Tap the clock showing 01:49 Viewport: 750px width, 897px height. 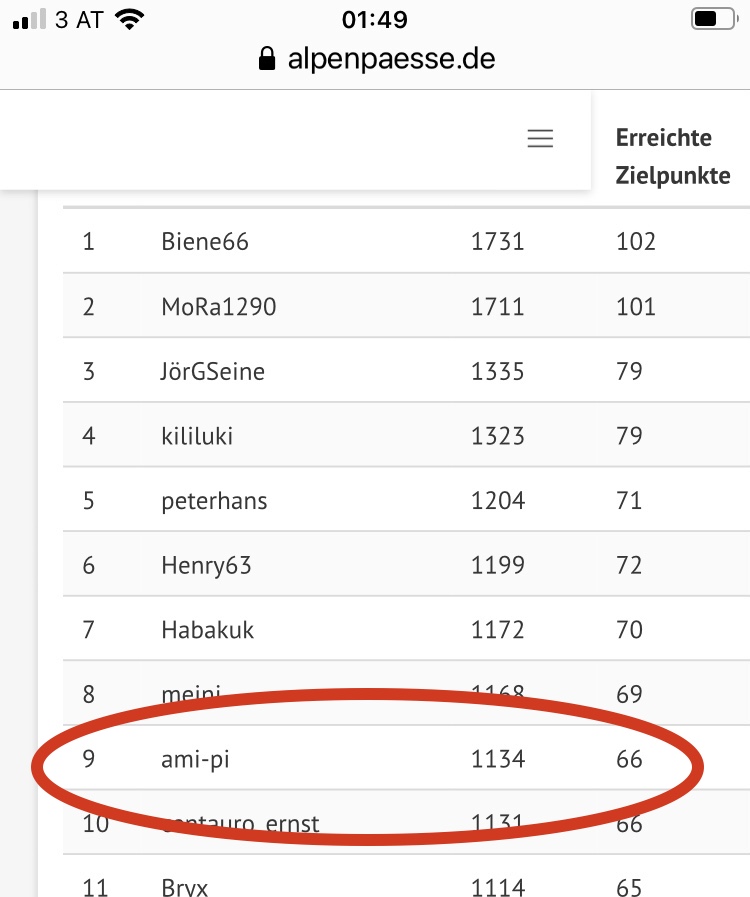pos(375,20)
